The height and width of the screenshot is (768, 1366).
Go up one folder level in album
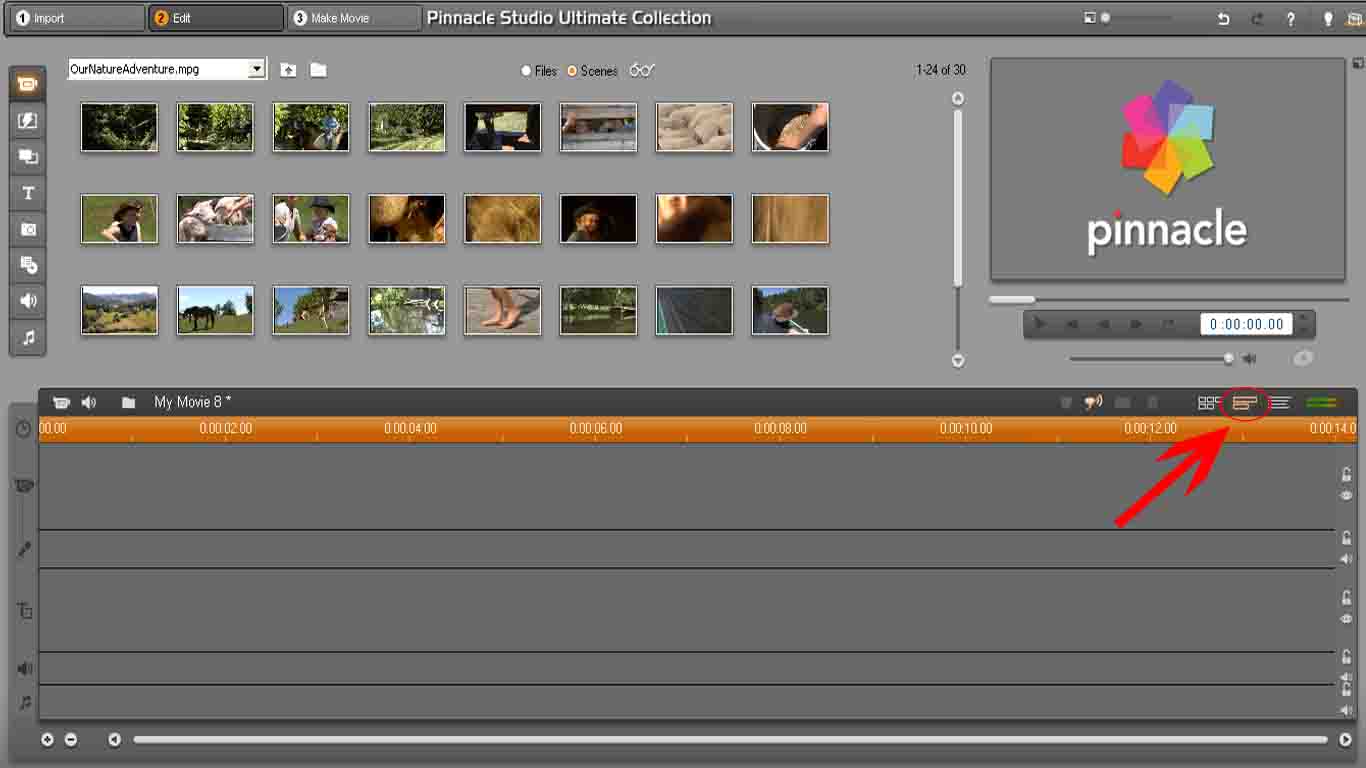(x=288, y=70)
